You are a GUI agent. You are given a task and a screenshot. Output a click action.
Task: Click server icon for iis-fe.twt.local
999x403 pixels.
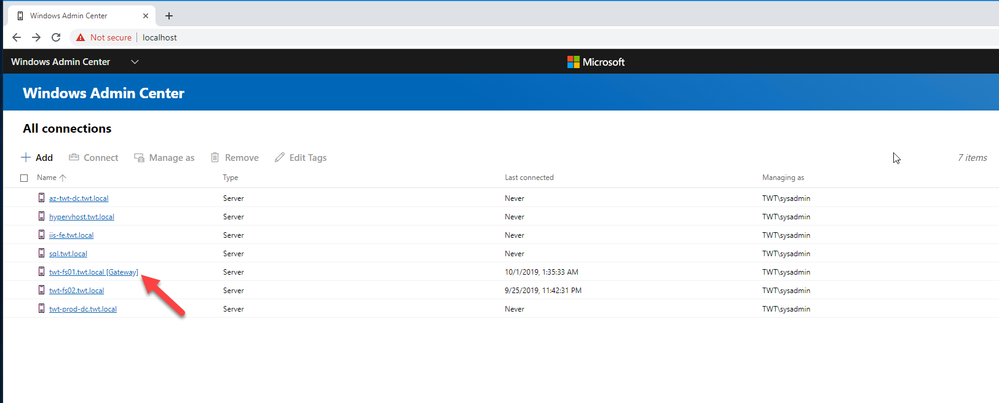click(41, 235)
